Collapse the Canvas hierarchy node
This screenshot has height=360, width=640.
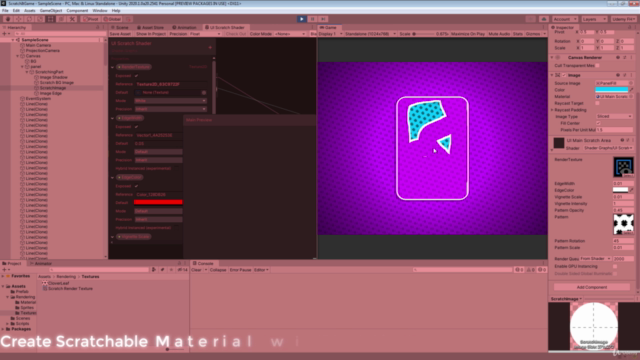coord(18,56)
